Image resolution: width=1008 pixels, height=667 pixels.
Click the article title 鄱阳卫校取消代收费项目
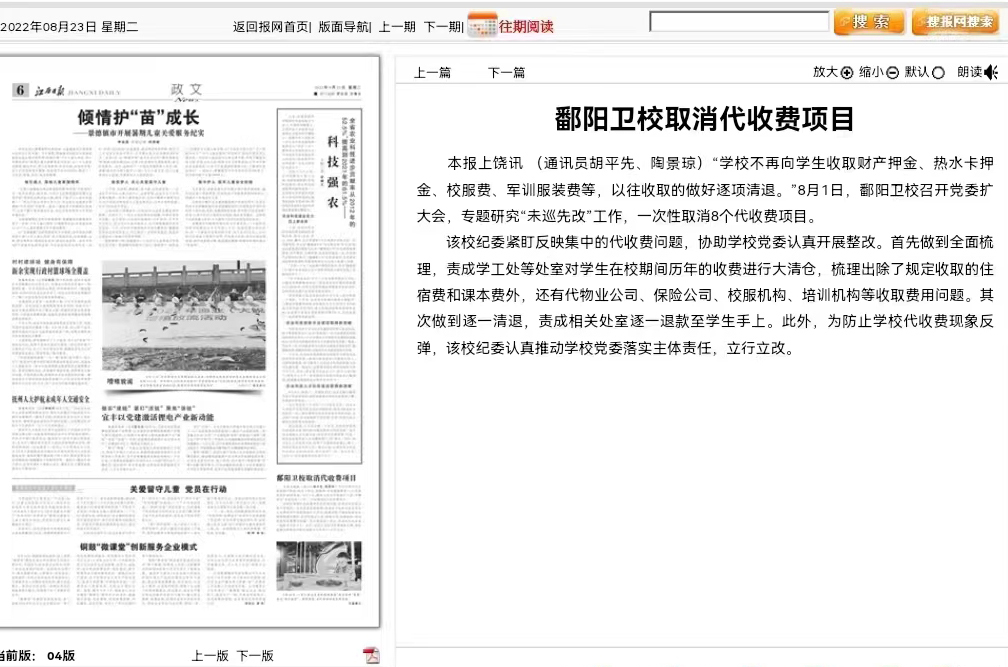704,119
